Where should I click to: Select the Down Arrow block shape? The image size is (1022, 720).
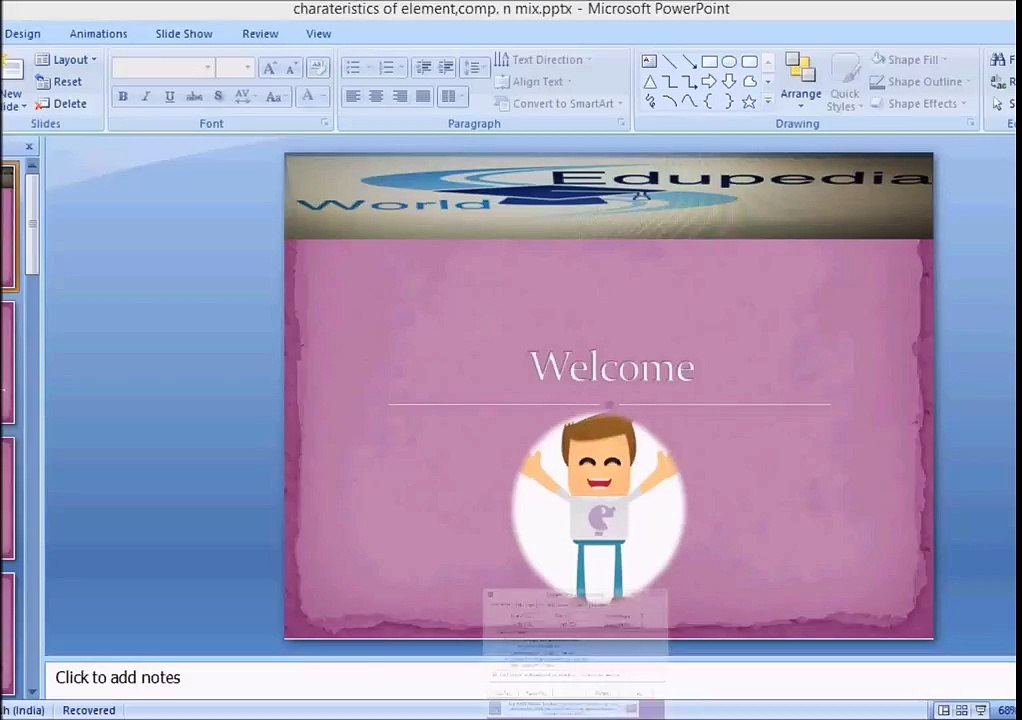coord(729,81)
